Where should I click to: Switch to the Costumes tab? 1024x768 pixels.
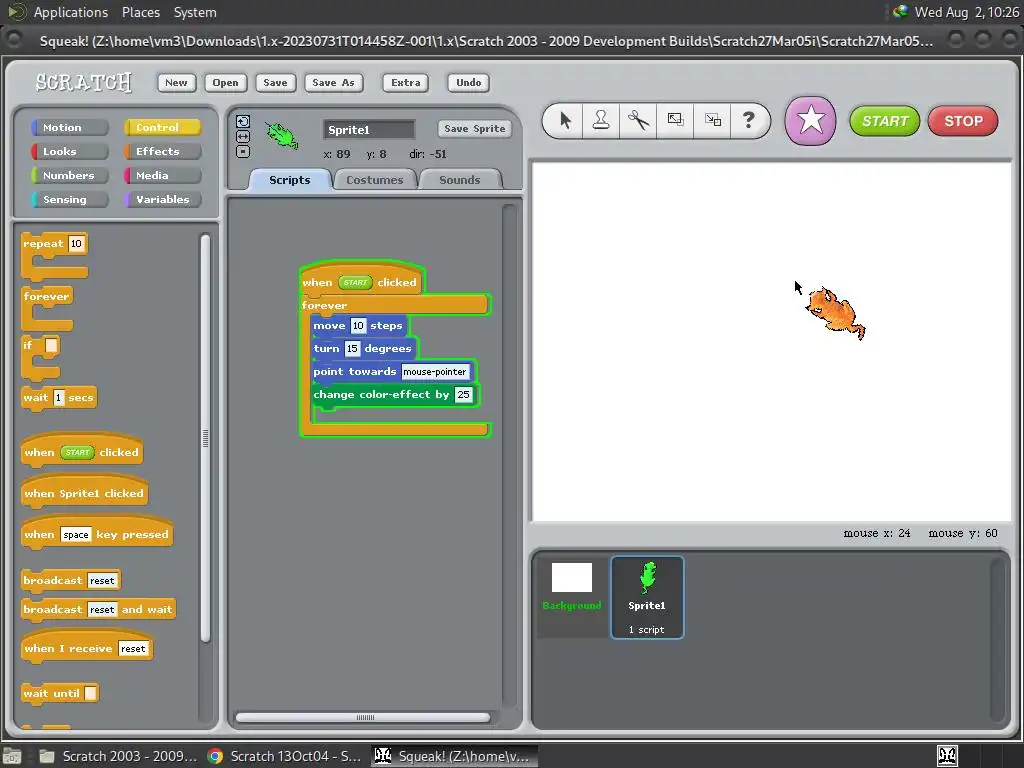pos(375,180)
